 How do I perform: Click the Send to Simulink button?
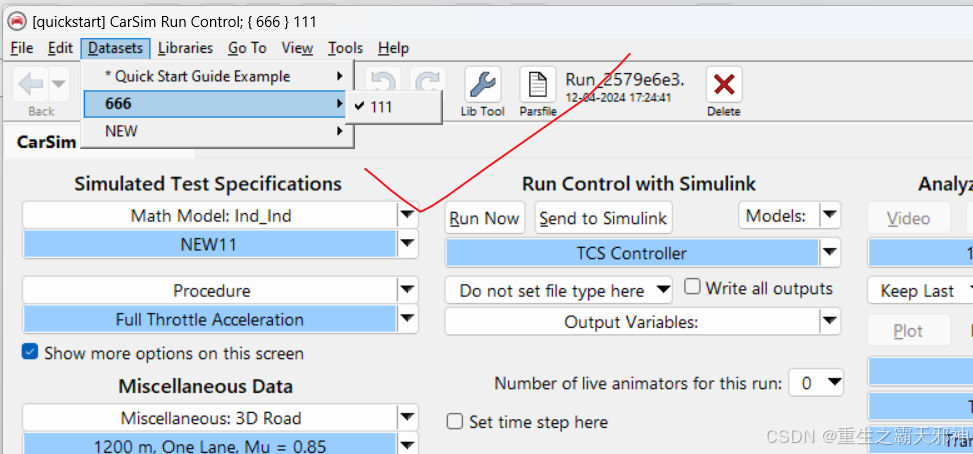tap(603, 218)
